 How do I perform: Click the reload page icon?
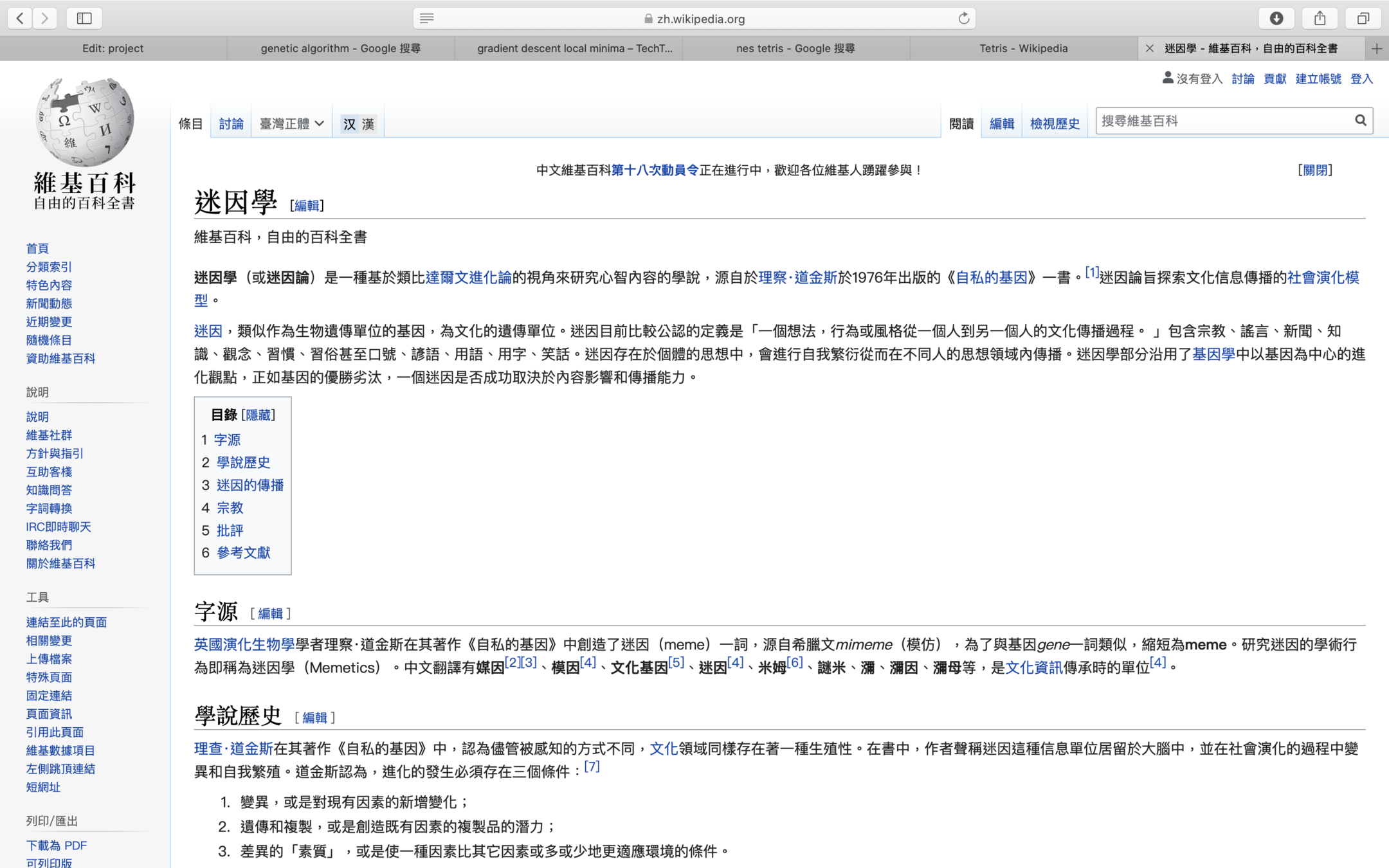963,18
